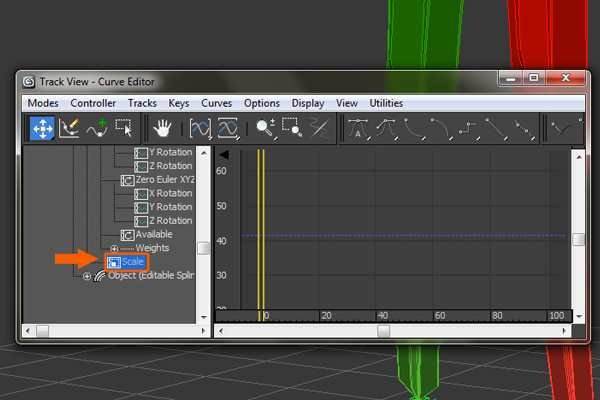
Task: Select the Zoom magnifier tool
Action: (x=266, y=128)
